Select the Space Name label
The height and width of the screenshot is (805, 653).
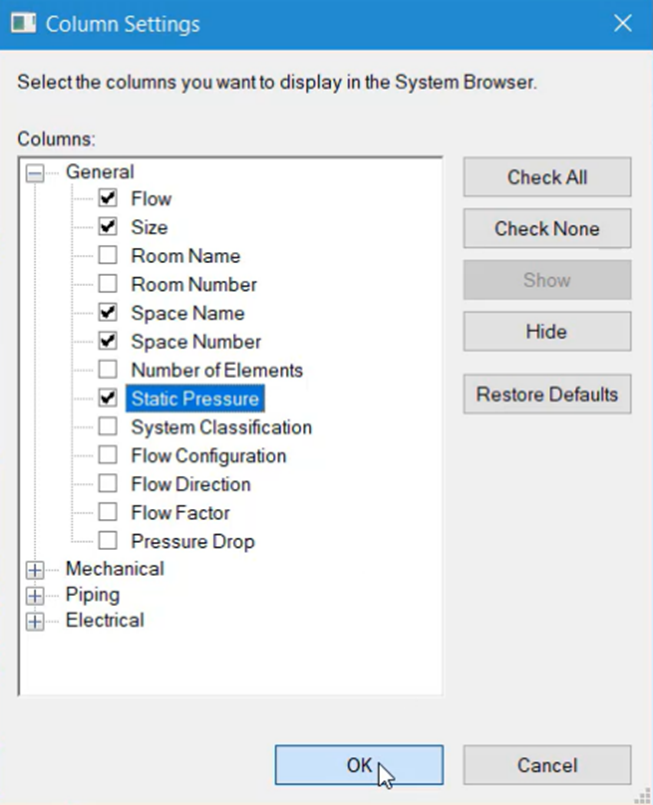coord(188,313)
